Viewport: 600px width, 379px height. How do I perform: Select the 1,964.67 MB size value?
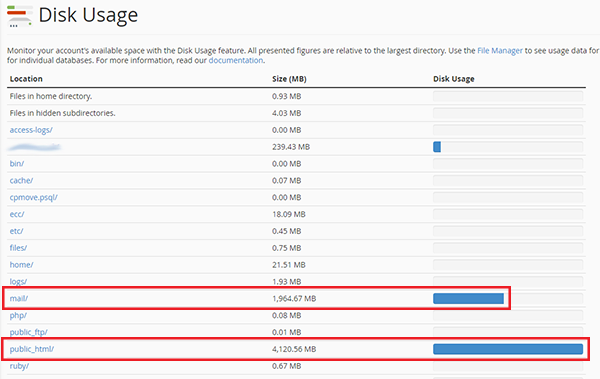pyautogui.click(x=294, y=299)
